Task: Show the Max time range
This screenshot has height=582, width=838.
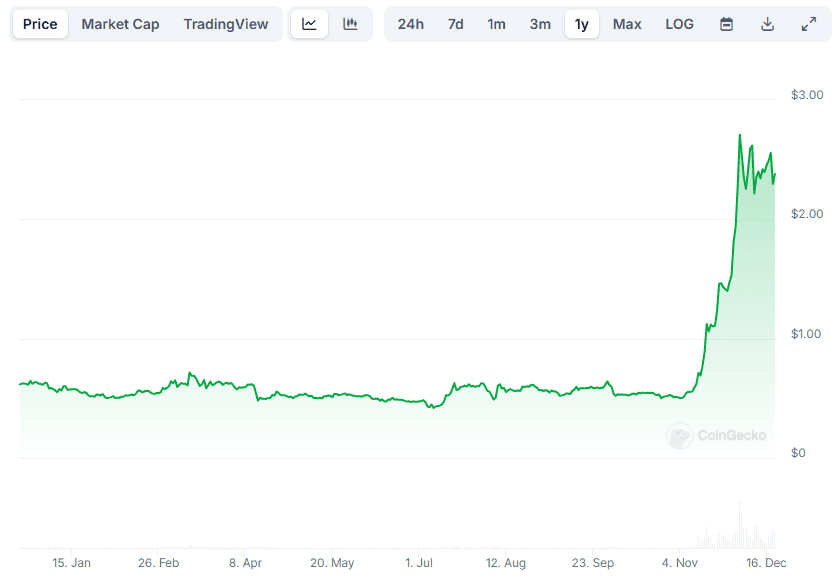Action: (x=627, y=24)
